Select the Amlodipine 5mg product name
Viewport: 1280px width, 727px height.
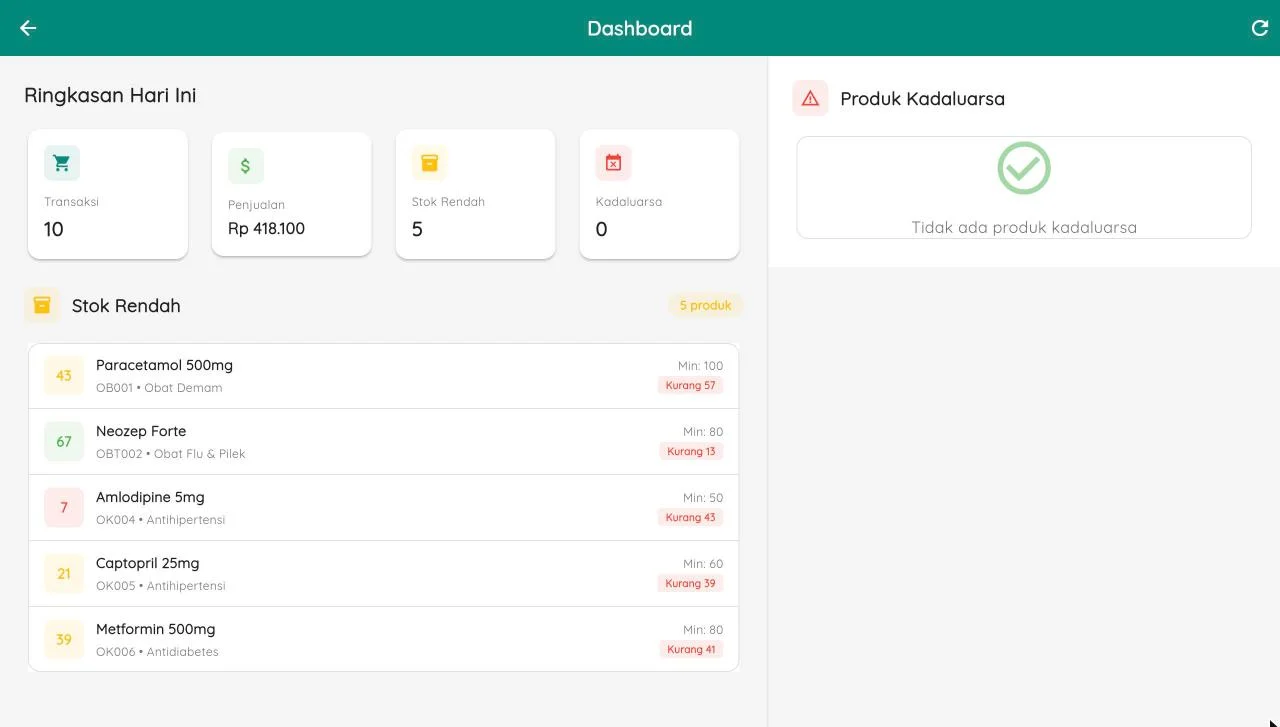pos(150,497)
